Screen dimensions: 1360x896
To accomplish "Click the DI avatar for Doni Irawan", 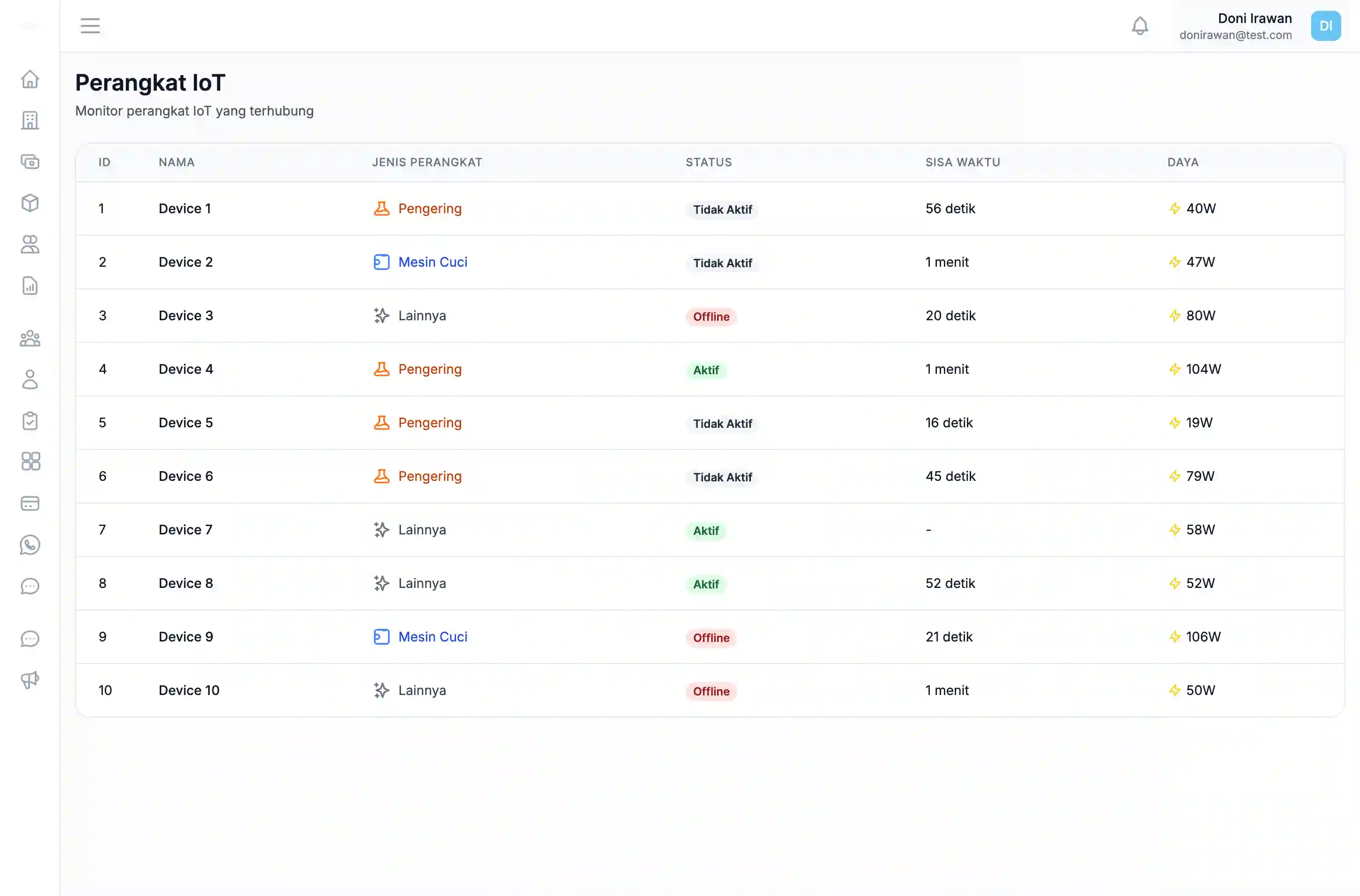I will 1326,26.
